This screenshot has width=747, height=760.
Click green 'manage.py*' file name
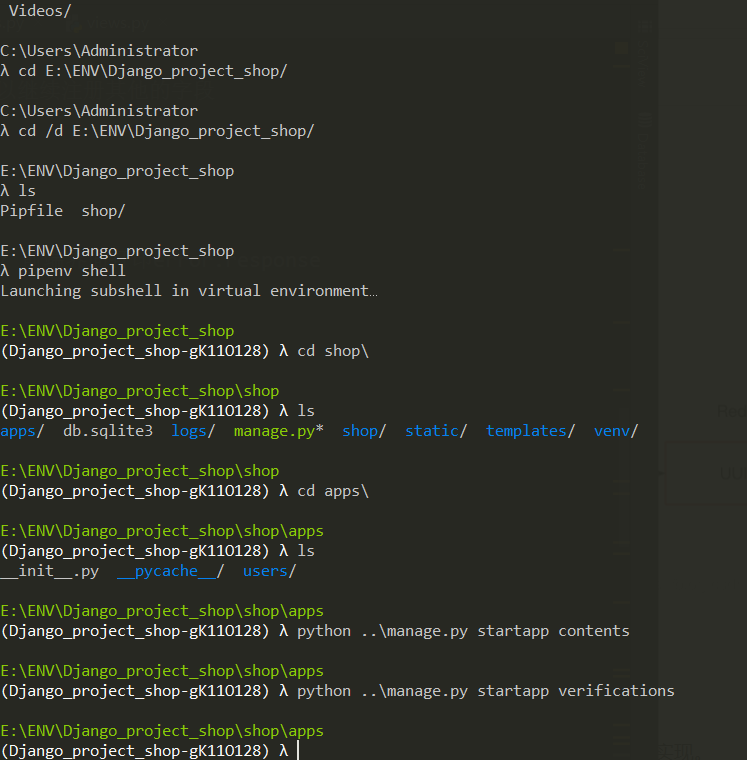click(x=279, y=431)
